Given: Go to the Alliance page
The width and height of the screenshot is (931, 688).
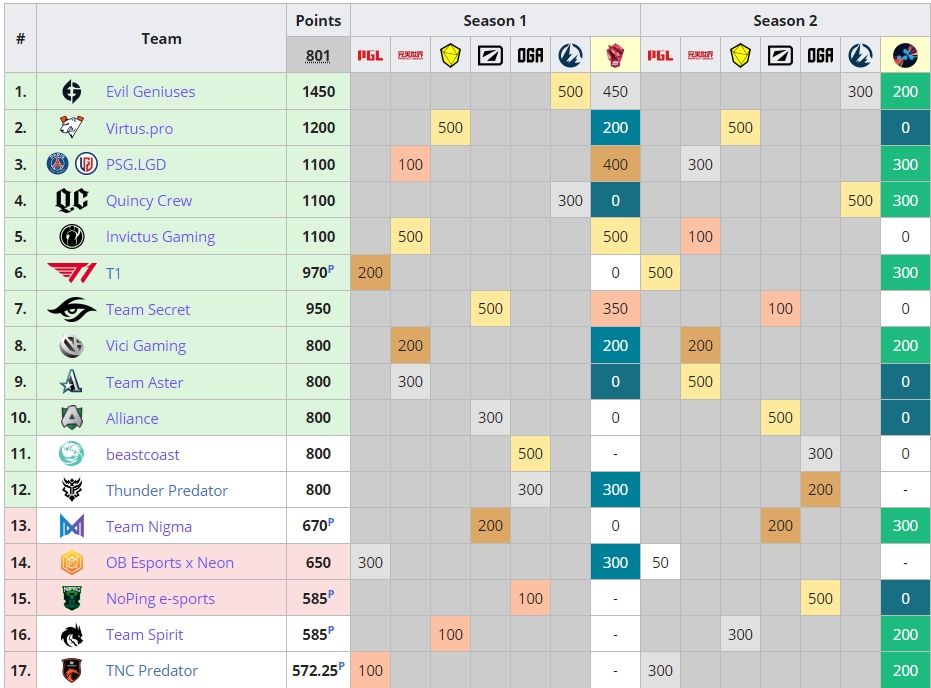Looking at the screenshot, I should coord(132,418).
